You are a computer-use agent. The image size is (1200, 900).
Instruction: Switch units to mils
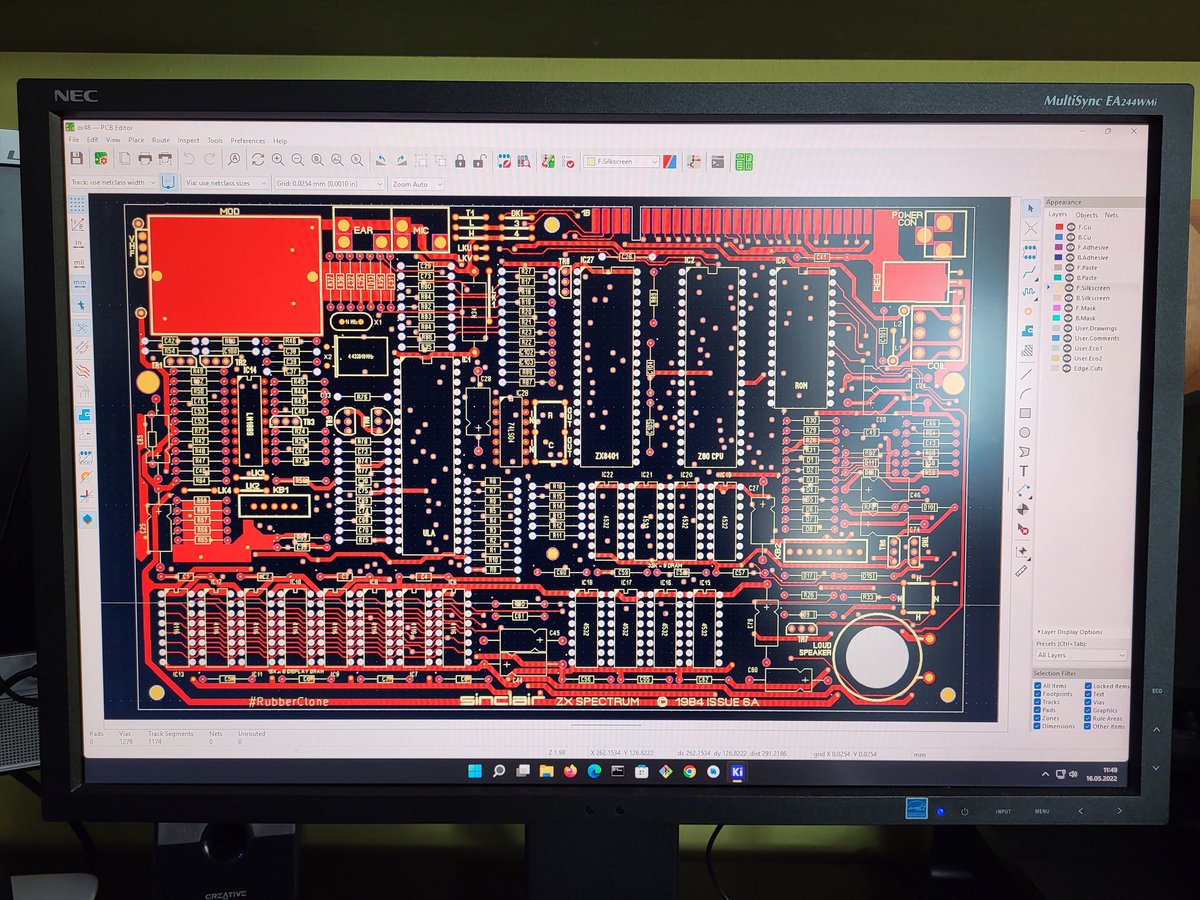(78, 263)
